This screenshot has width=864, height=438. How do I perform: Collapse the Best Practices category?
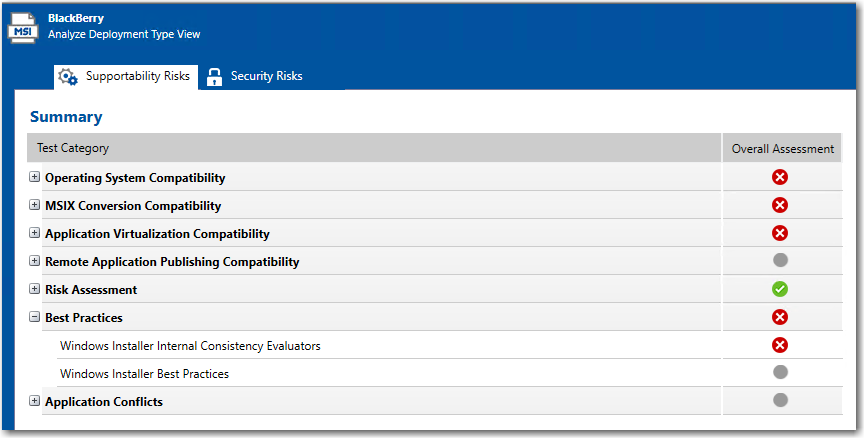point(35,318)
